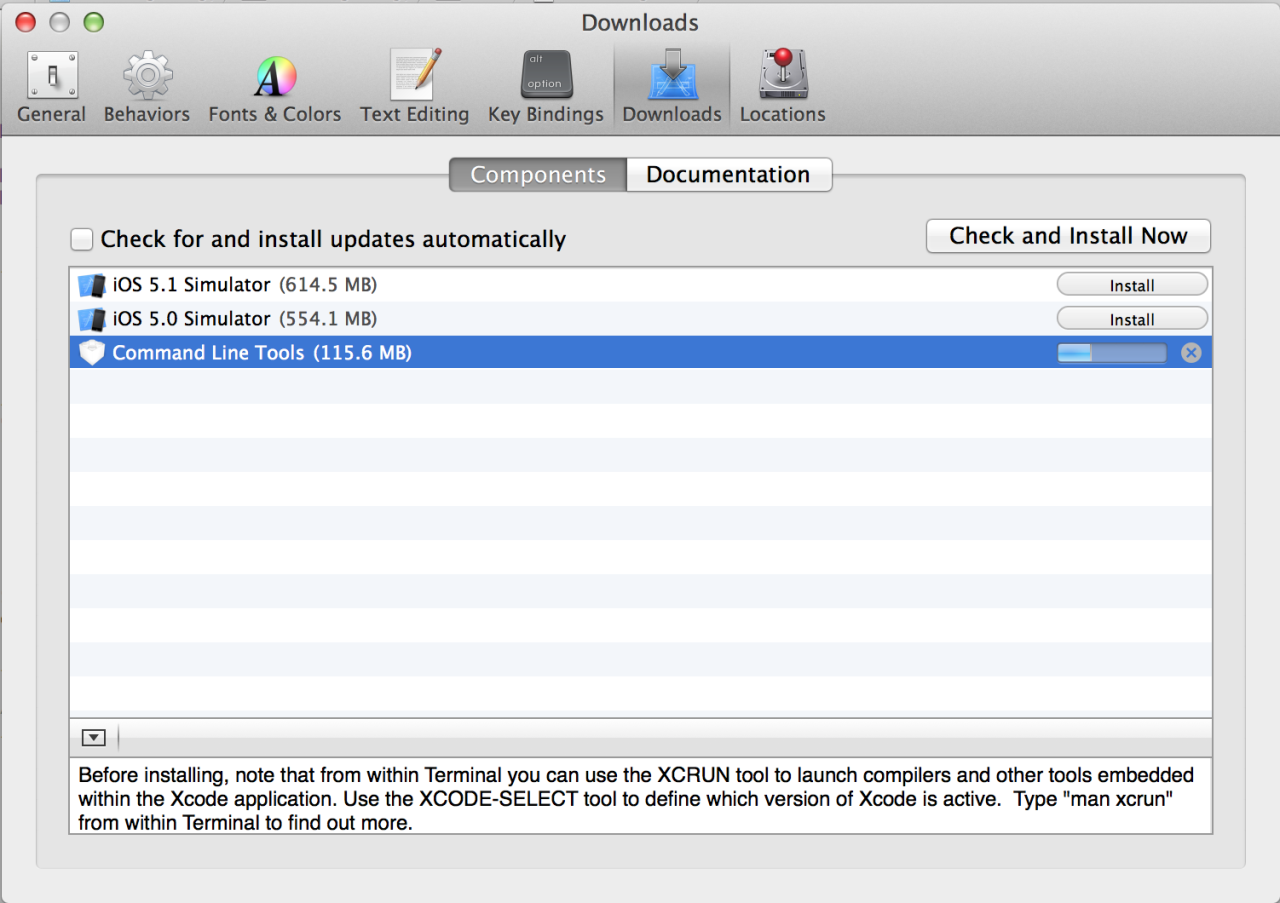The image size is (1280, 903).
Task: Click Check and Install Now
Action: click(1068, 236)
